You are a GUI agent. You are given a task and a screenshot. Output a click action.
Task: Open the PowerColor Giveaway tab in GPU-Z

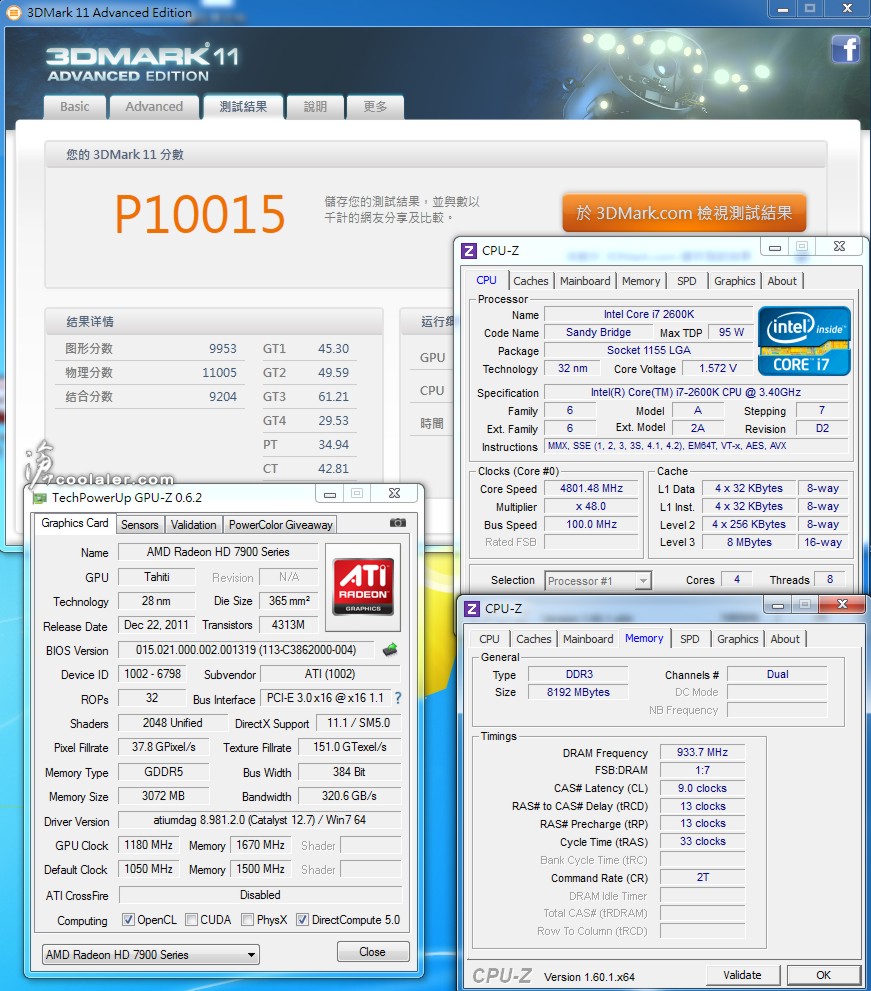[x=280, y=525]
